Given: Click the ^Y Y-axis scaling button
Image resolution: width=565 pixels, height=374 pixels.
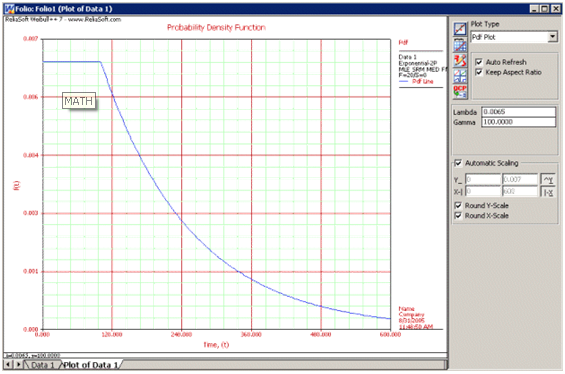Looking at the screenshot, I should coord(548,179).
